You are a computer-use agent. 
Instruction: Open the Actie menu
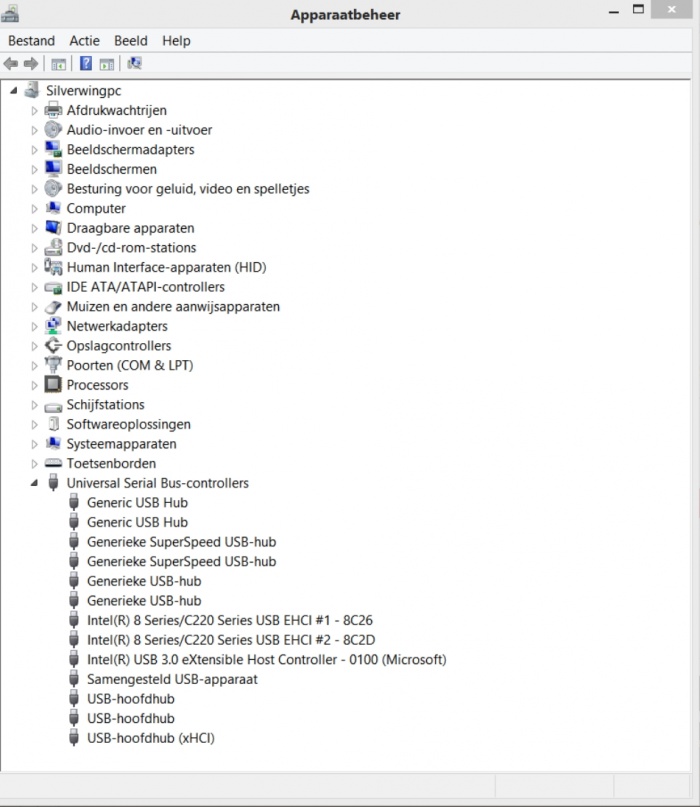[84, 41]
